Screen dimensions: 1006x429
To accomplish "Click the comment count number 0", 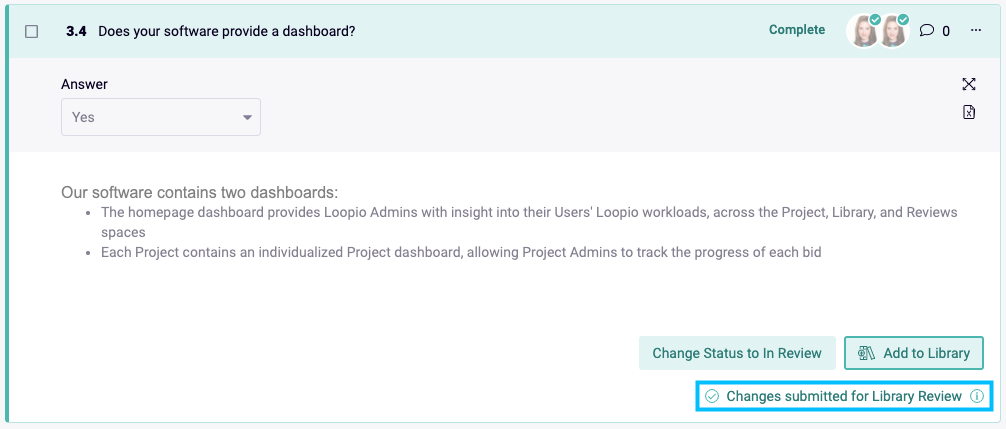I will point(946,31).
